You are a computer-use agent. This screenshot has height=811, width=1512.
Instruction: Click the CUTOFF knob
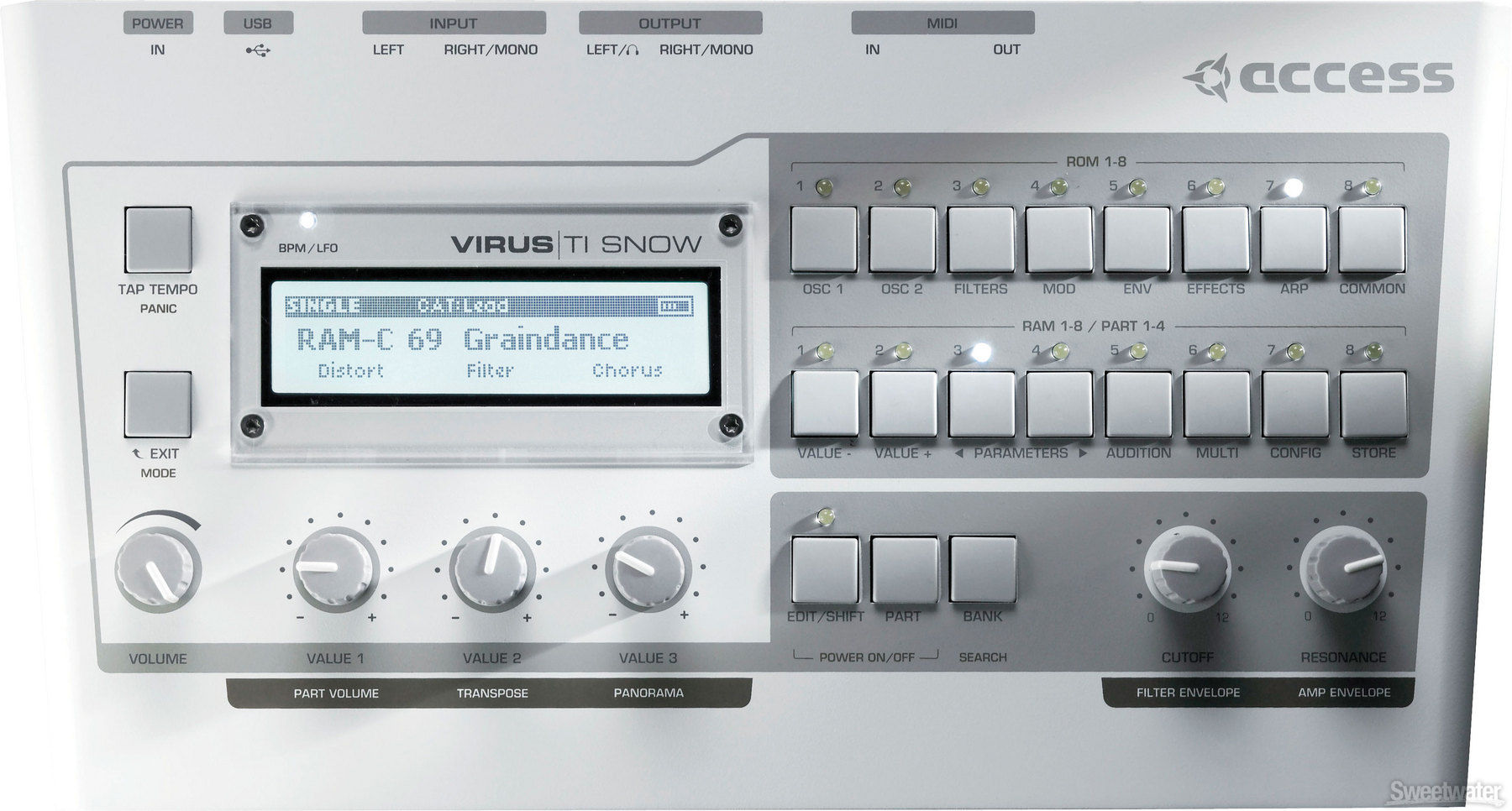coord(1187,569)
